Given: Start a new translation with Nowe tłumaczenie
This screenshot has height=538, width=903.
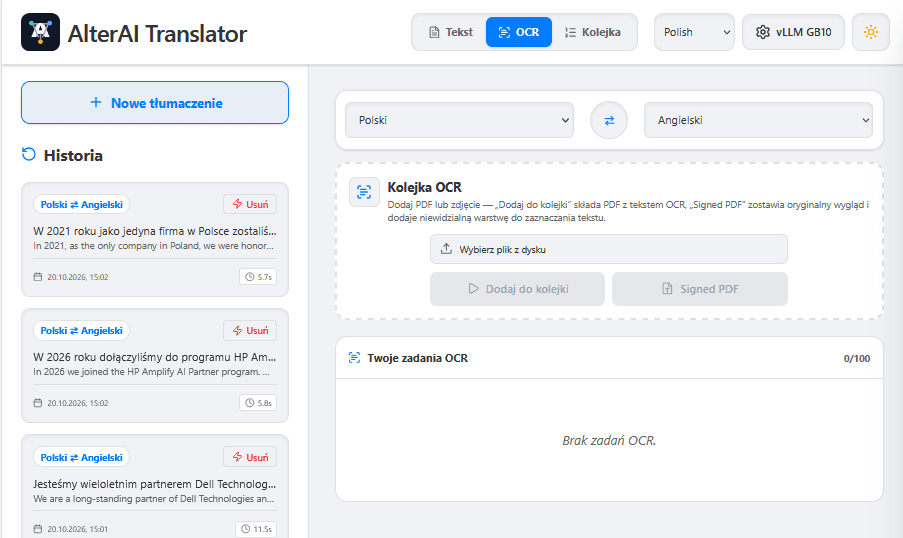Looking at the screenshot, I should click(155, 103).
